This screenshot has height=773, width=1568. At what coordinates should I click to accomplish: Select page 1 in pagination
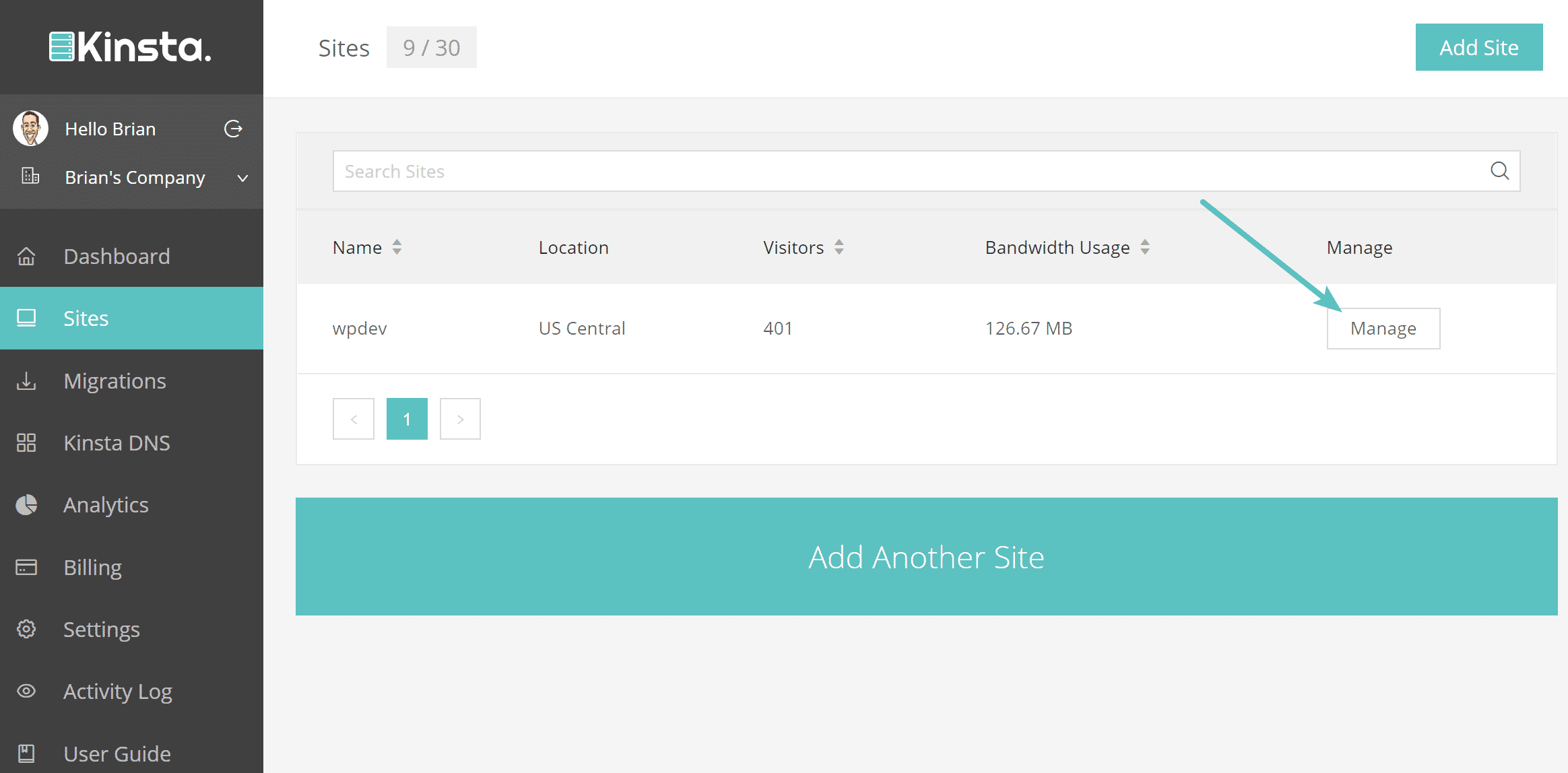(x=407, y=419)
